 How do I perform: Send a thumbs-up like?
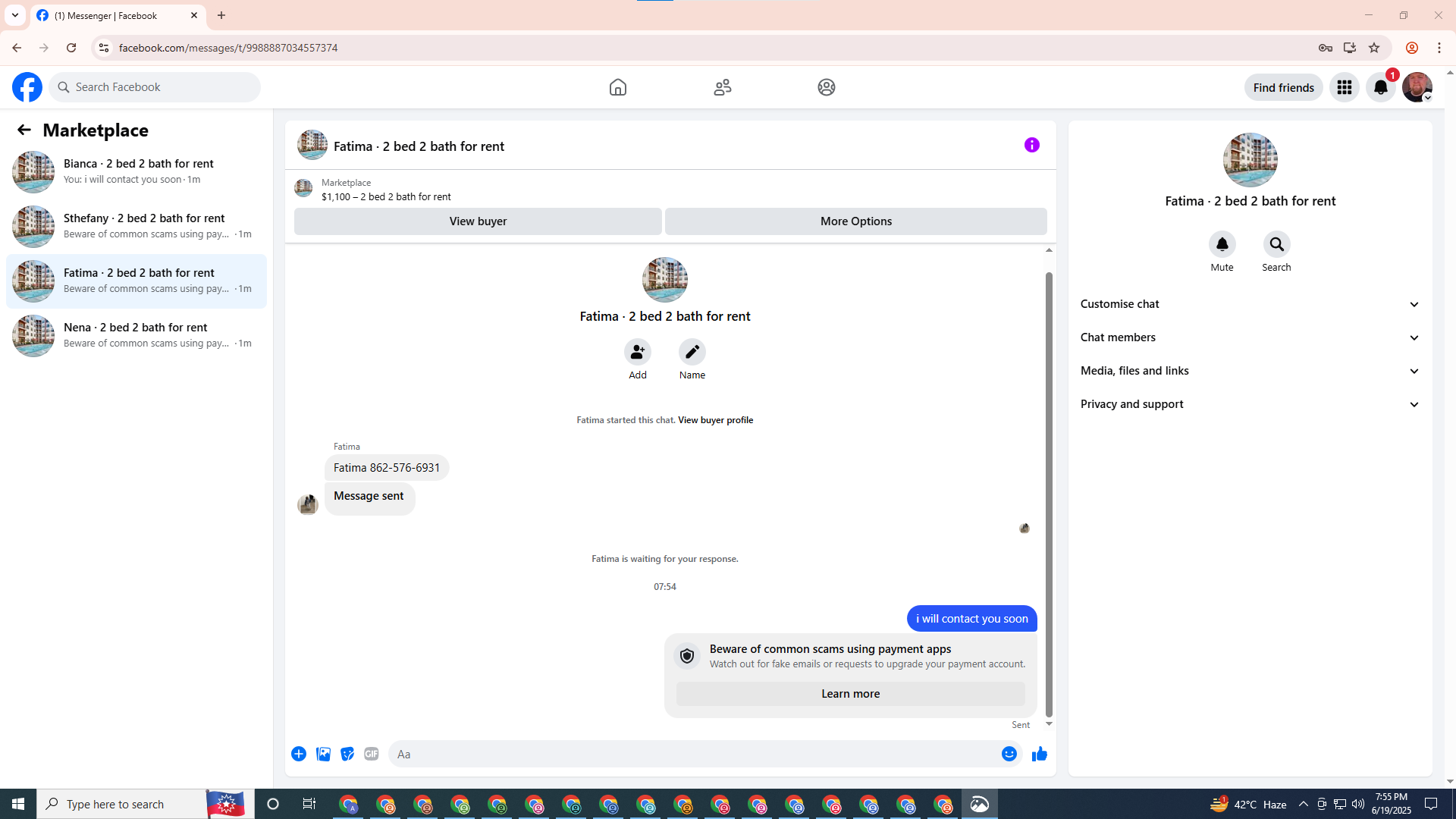tap(1040, 754)
